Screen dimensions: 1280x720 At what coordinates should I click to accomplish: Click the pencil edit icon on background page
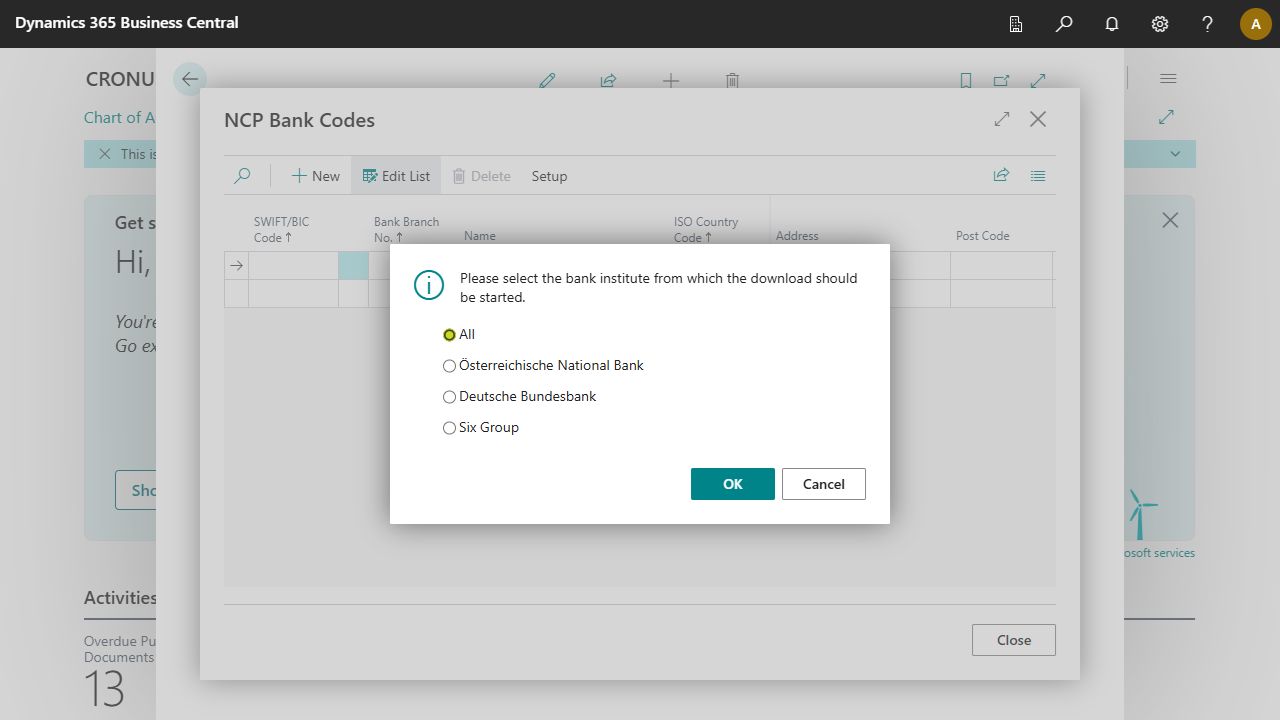(x=547, y=81)
